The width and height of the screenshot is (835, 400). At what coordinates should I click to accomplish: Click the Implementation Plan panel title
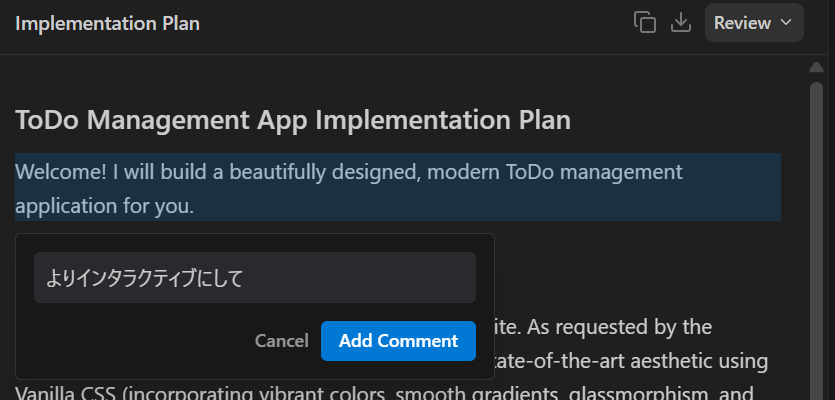[108, 23]
